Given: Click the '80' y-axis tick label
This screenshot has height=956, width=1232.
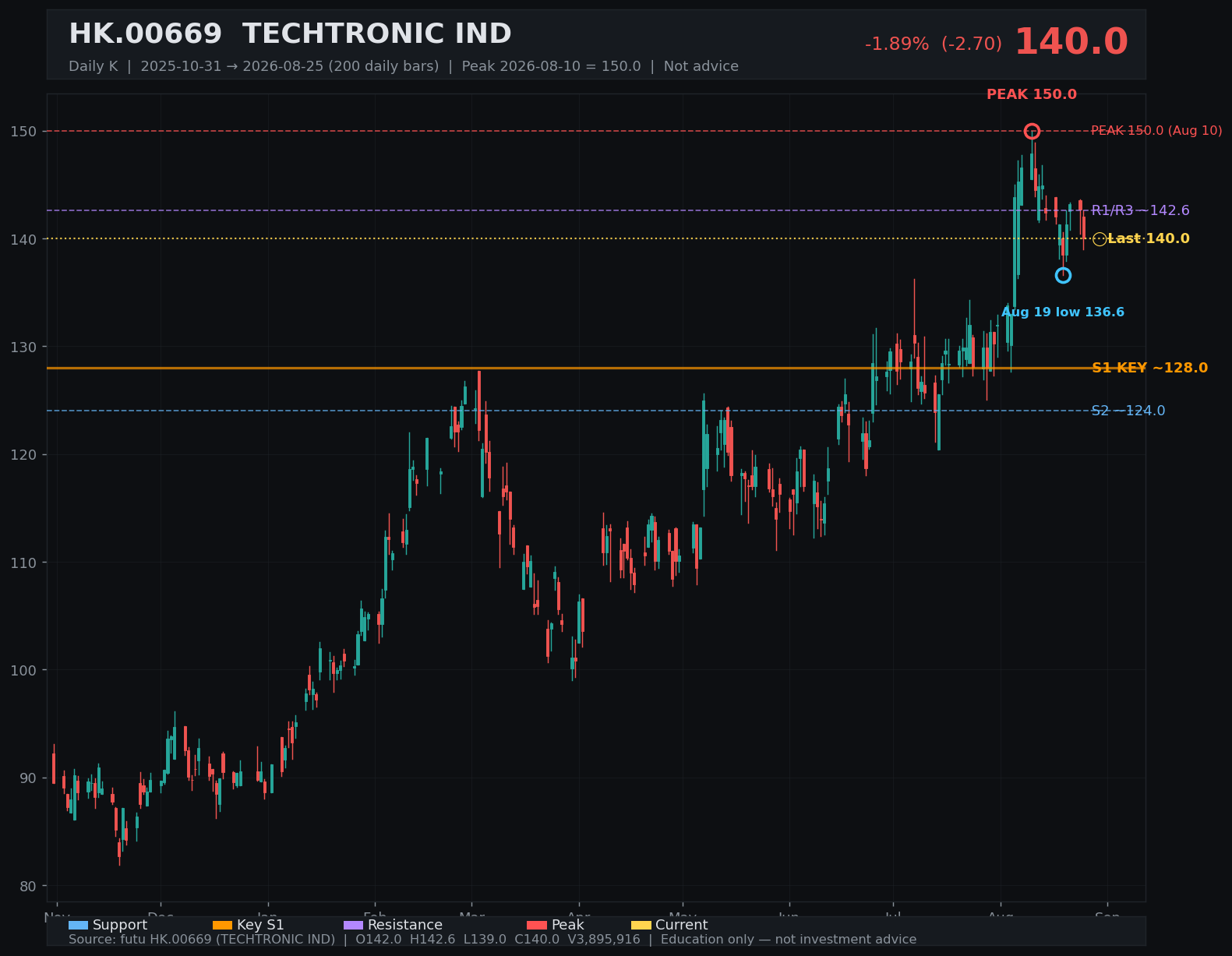Looking at the screenshot, I should click(27, 886).
